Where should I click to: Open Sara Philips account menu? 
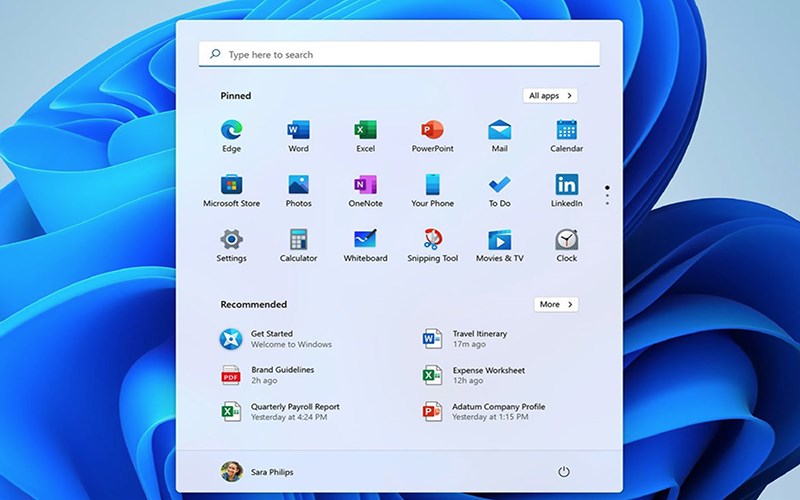[x=257, y=472]
